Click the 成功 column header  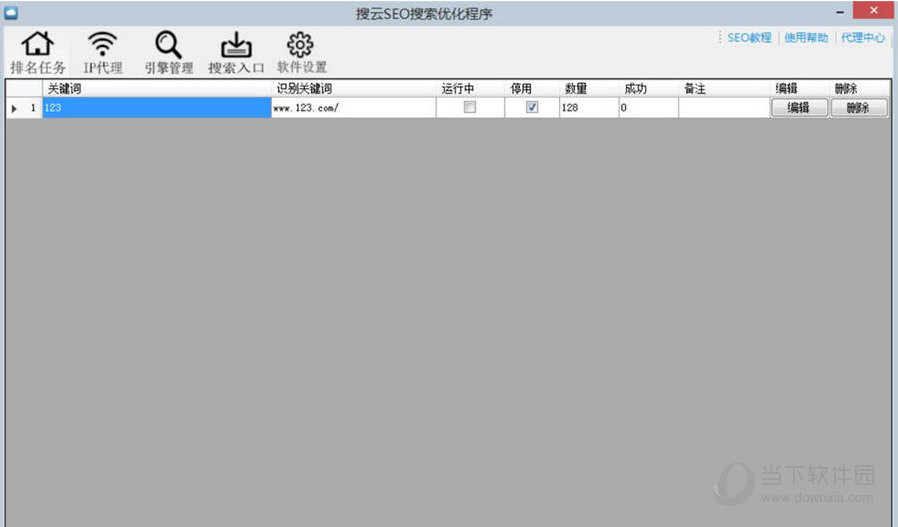pyautogui.click(x=649, y=88)
